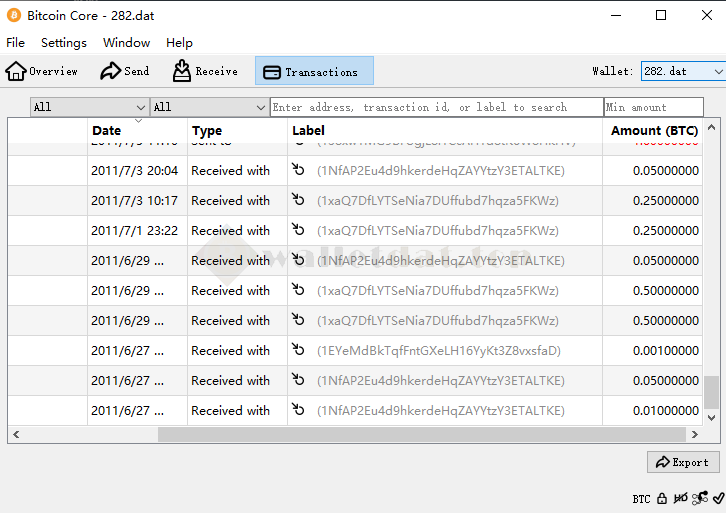Click the Bitcoin Core logo in title bar
Image resolution: width=726 pixels, height=513 pixels.
click(14, 15)
